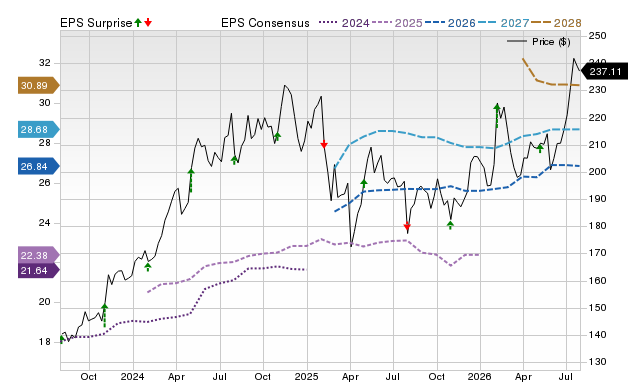
Task: Click the 2024 dotted purple legend entry
Action: [x=344, y=23]
